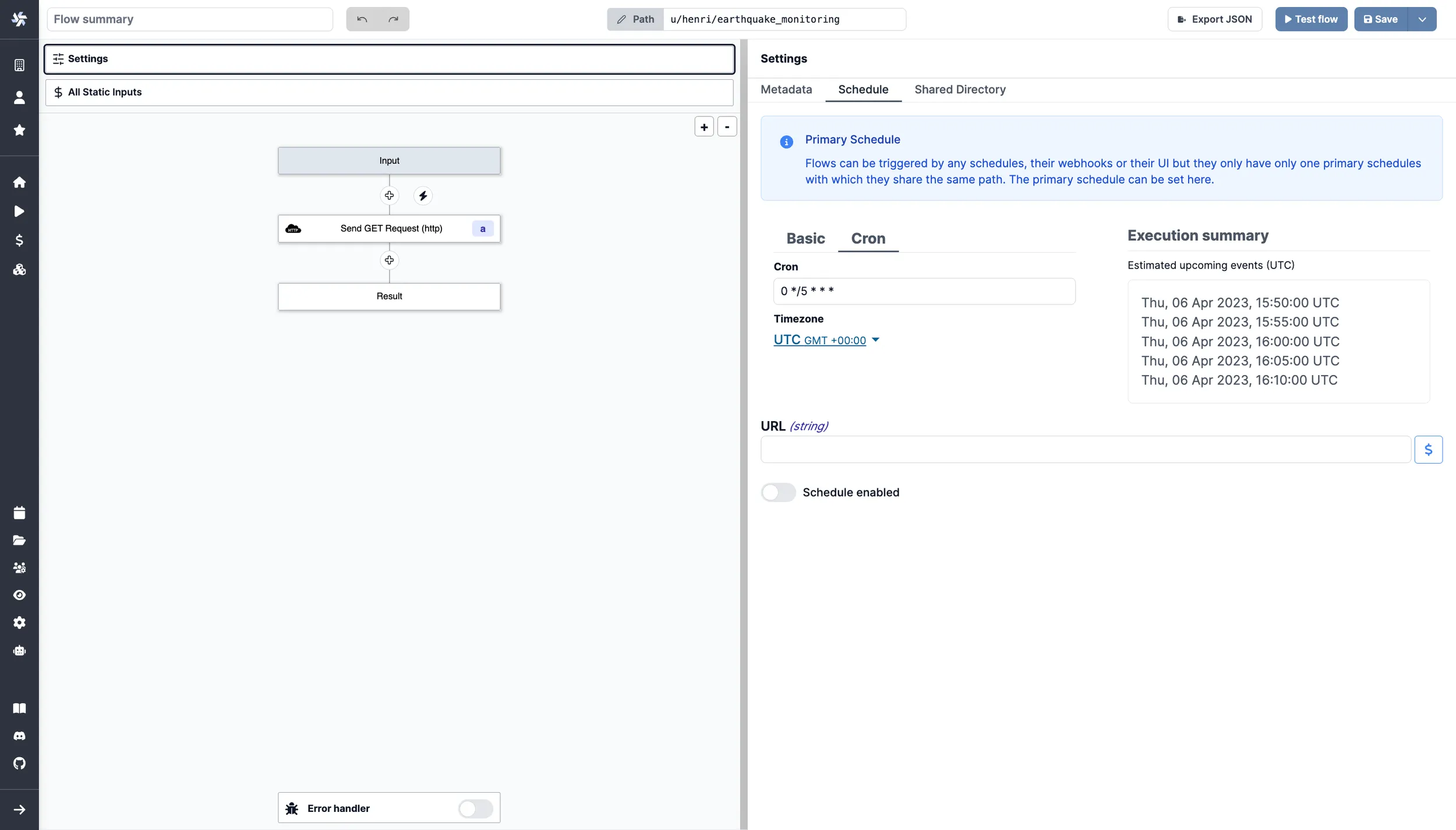Click the redo arrow icon

pyautogui.click(x=393, y=19)
